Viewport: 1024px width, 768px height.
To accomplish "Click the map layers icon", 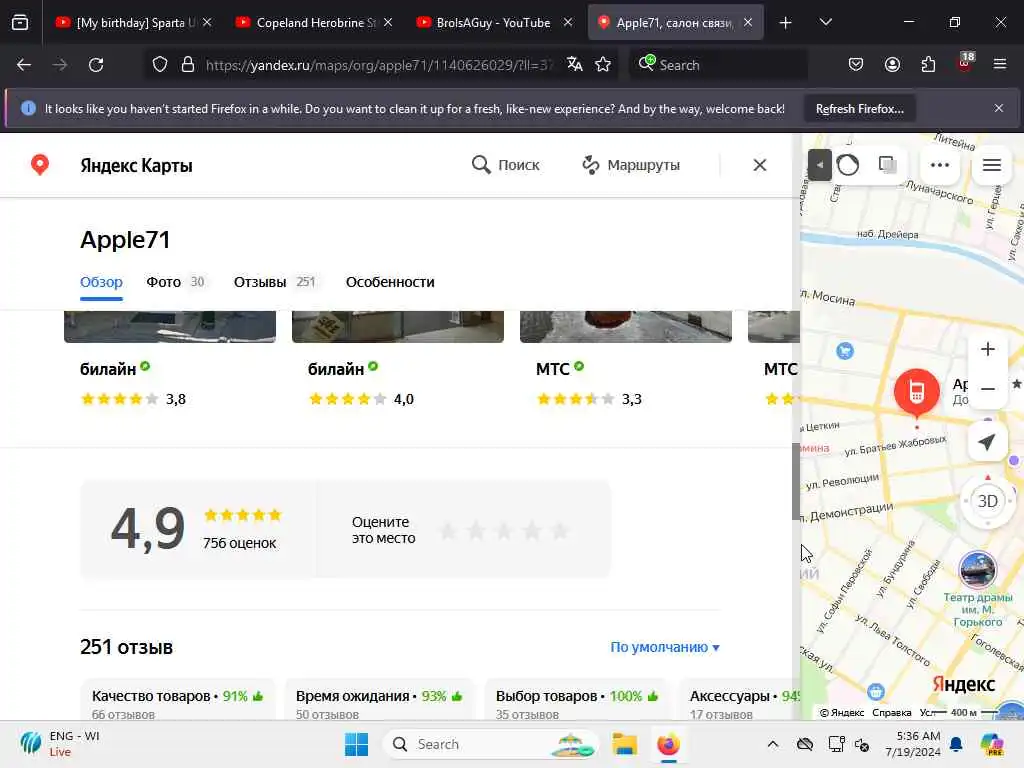I will [x=888, y=165].
